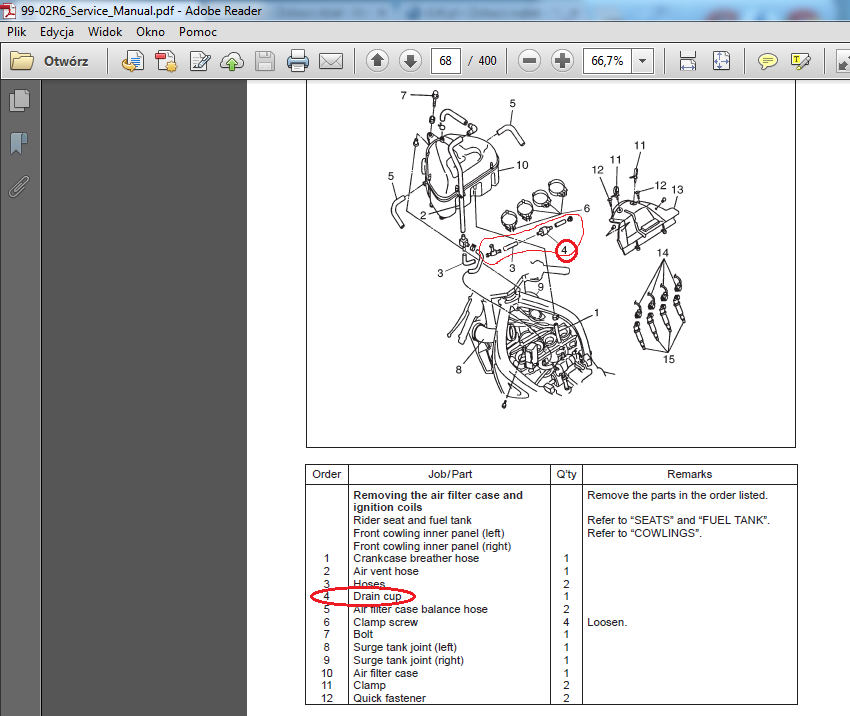Print the document using printer icon
850x716 pixels.
click(x=298, y=61)
